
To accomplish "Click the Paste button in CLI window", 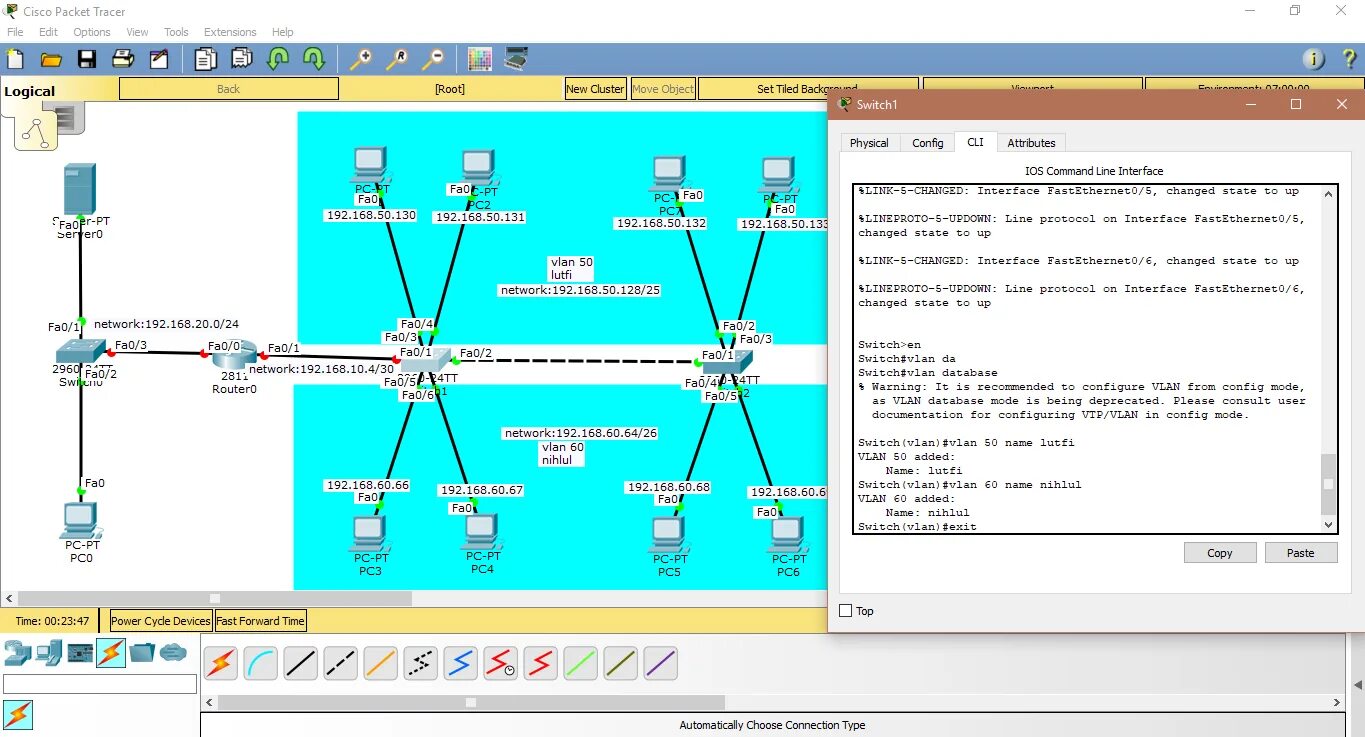I will (x=1301, y=553).
